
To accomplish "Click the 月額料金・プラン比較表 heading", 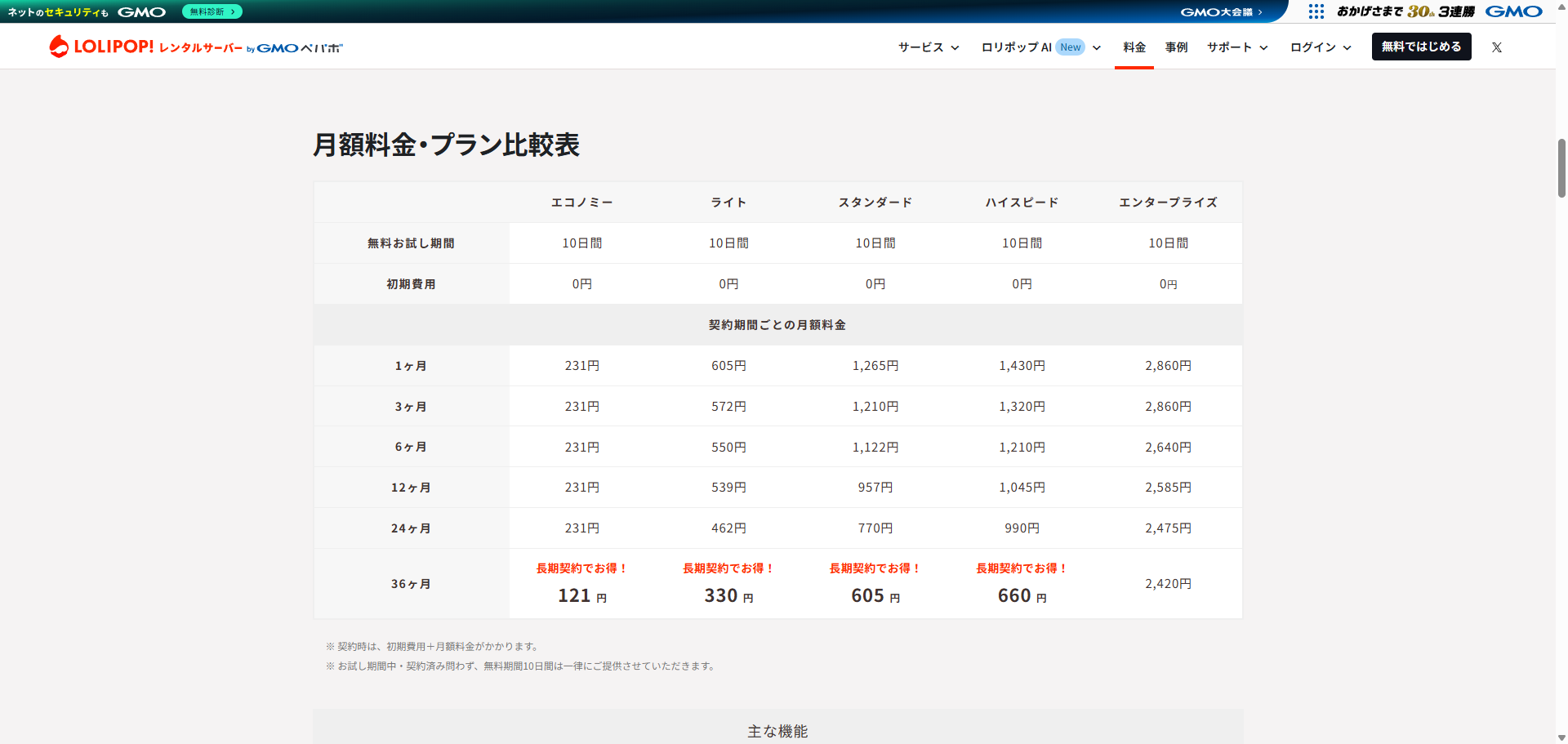I will click(x=446, y=145).
